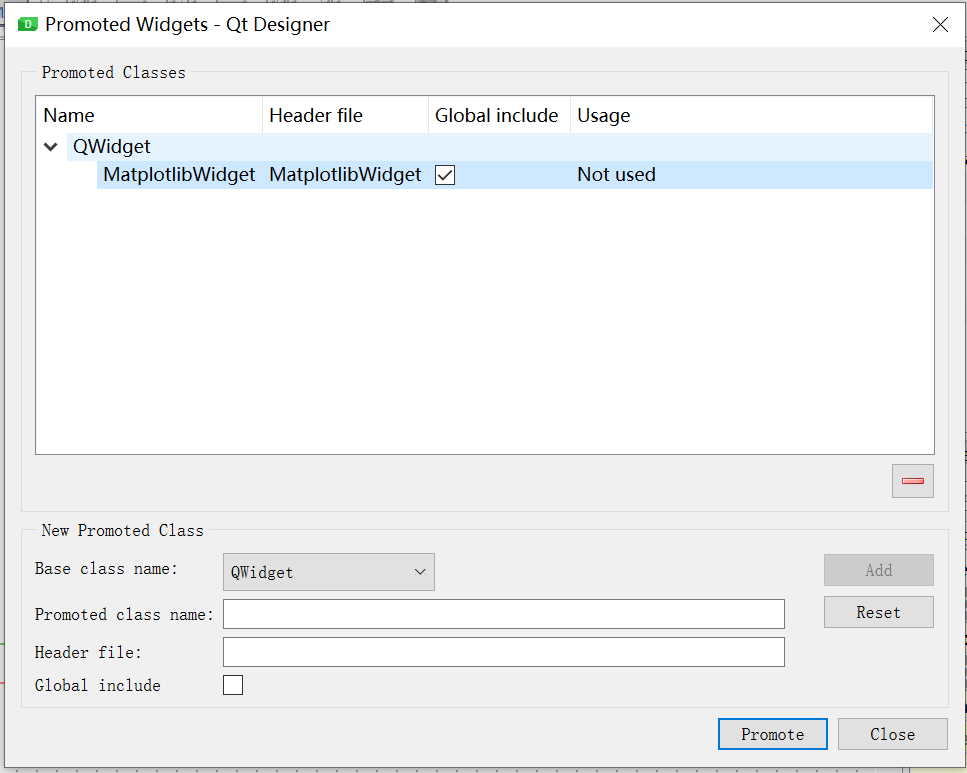Enable Global include for new promoted class
Viewport: 967px width, 773px height.
click(x=232, y=685)
